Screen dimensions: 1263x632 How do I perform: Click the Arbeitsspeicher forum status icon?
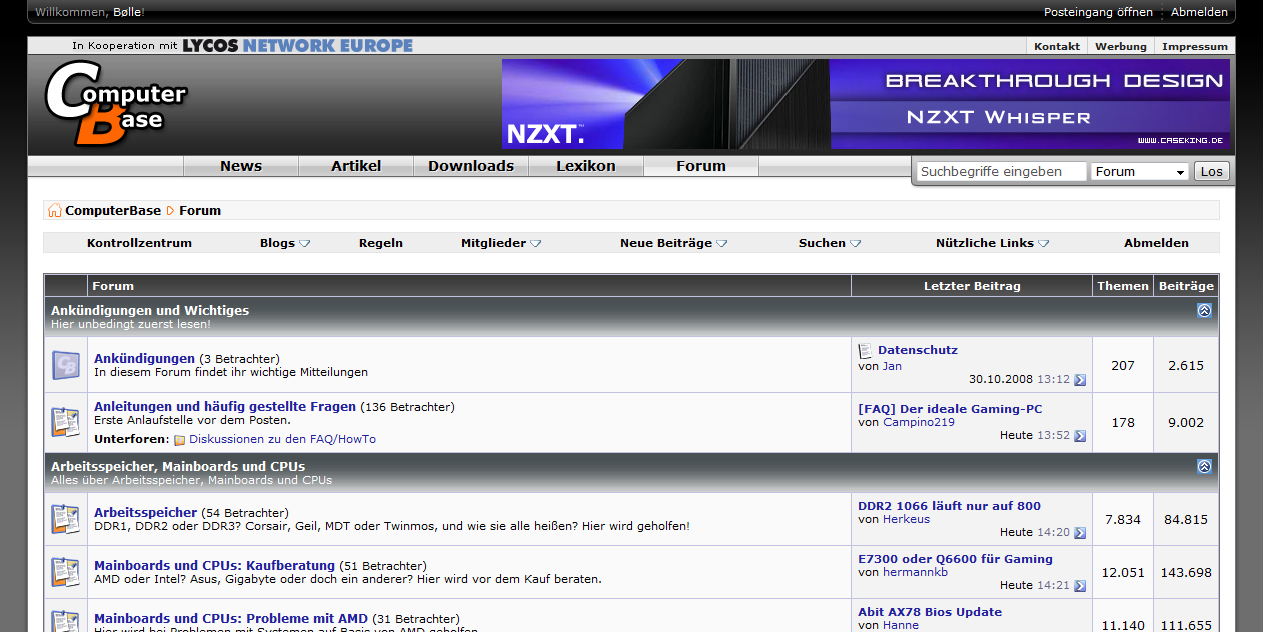point(66,519)
